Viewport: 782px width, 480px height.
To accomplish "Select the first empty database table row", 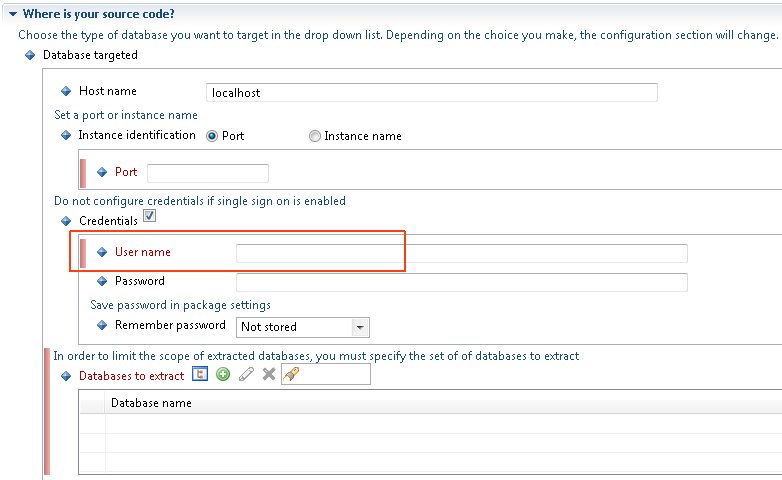I will click(430, 422).
